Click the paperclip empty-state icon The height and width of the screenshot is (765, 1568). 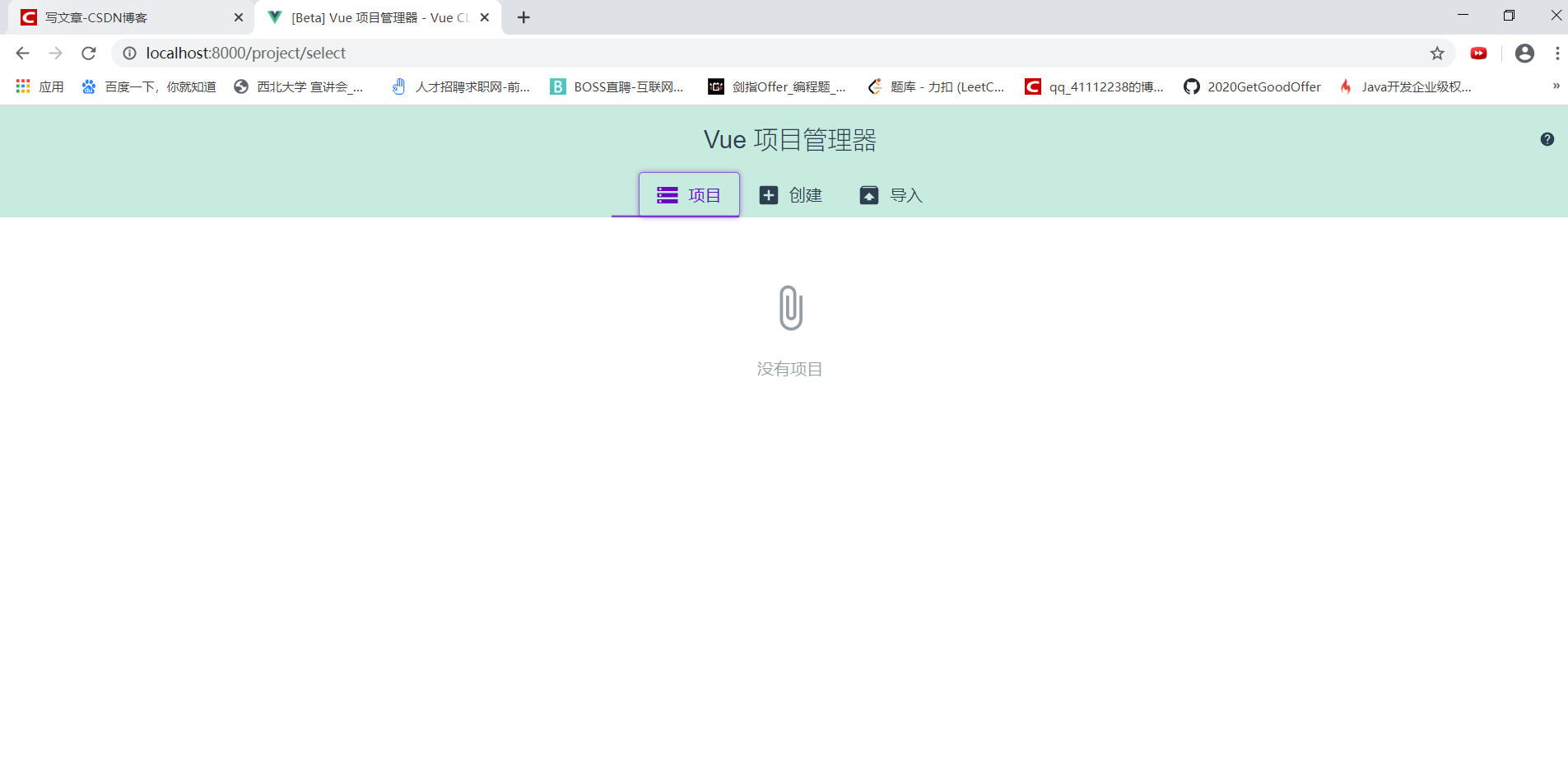(790, 308)
